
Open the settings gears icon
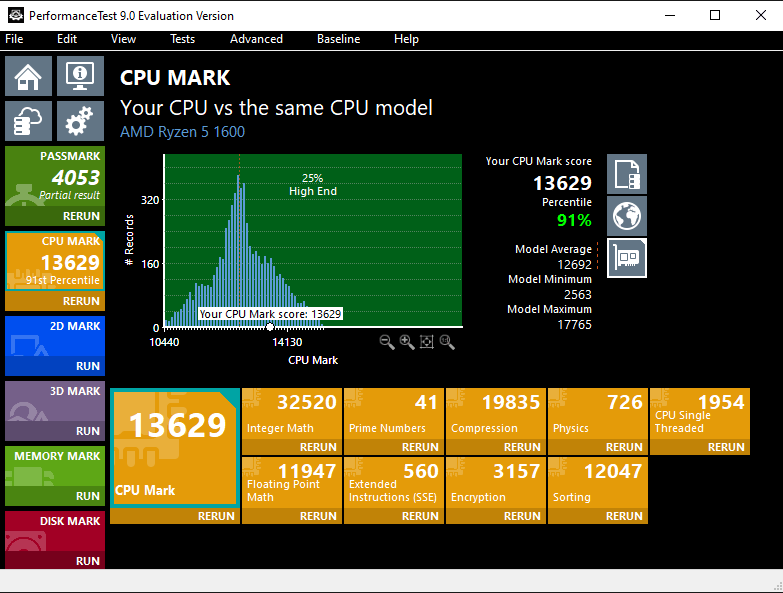click(80, 121)
